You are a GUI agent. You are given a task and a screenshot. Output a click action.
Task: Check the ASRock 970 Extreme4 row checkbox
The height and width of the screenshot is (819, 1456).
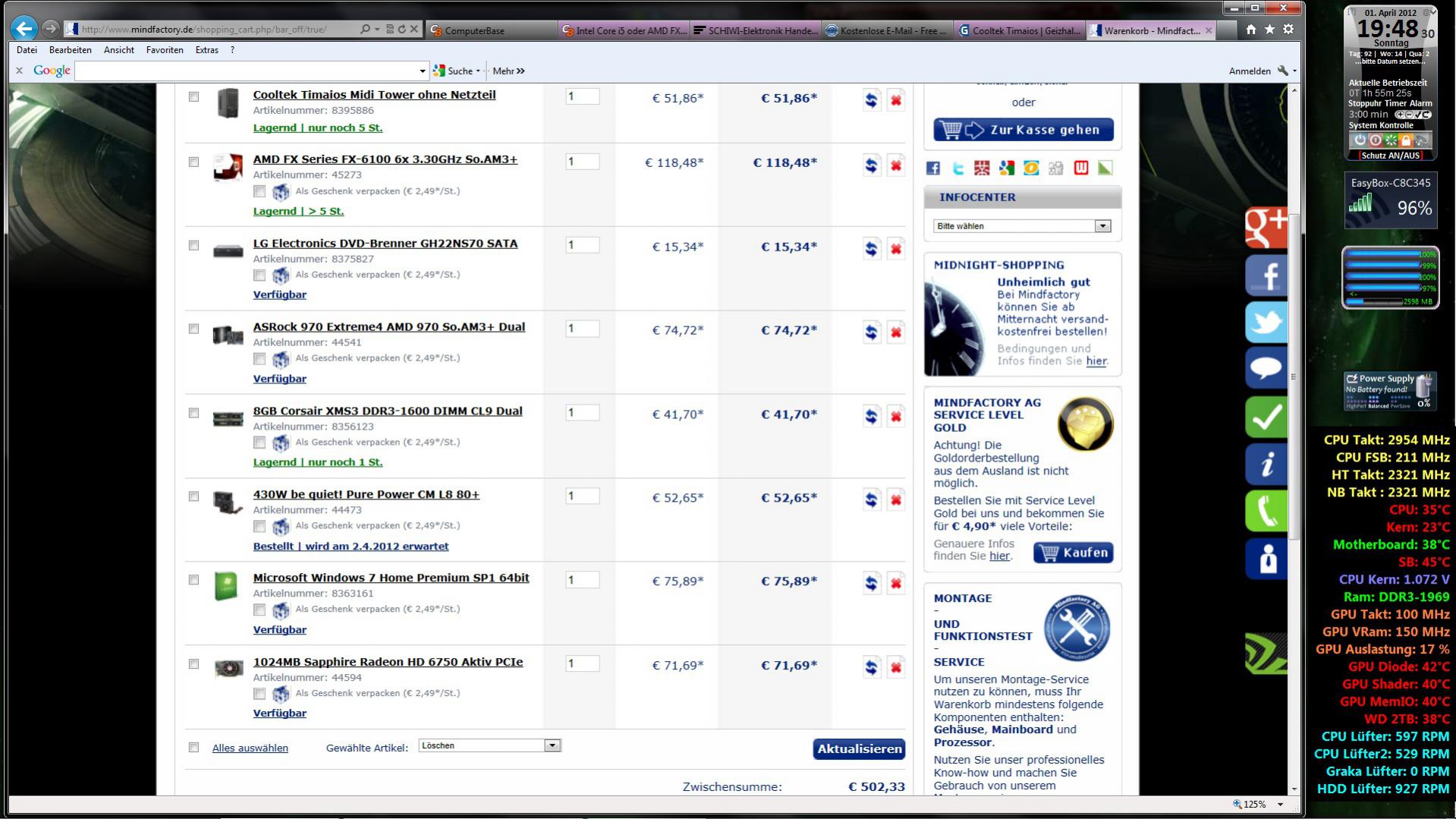tap(193, 329)
